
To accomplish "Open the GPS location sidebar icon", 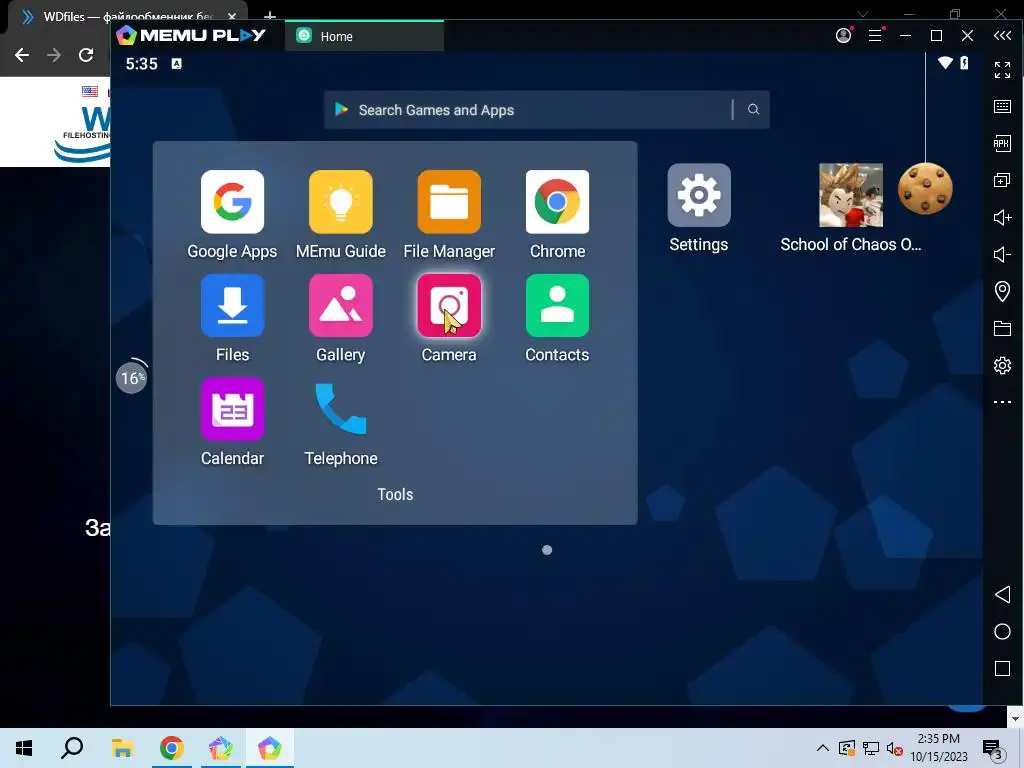I will [1002, 291].
